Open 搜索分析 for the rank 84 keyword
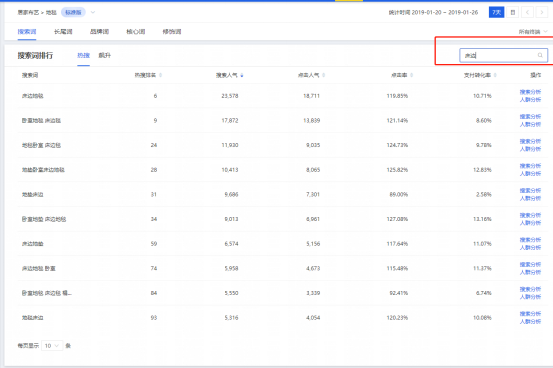The image size is (553, 368). 530,289
